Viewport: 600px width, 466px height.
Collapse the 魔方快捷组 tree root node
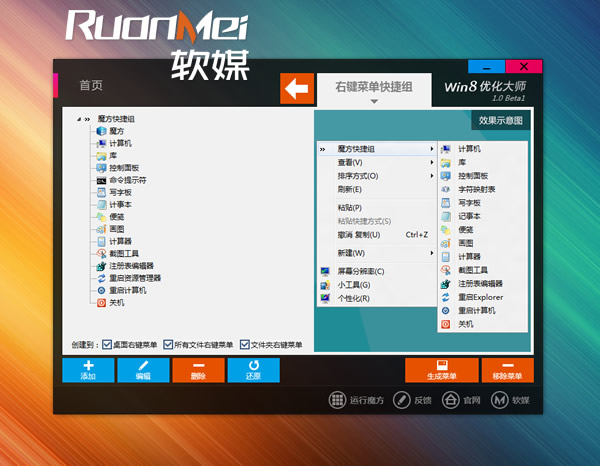tap(78, 119)
